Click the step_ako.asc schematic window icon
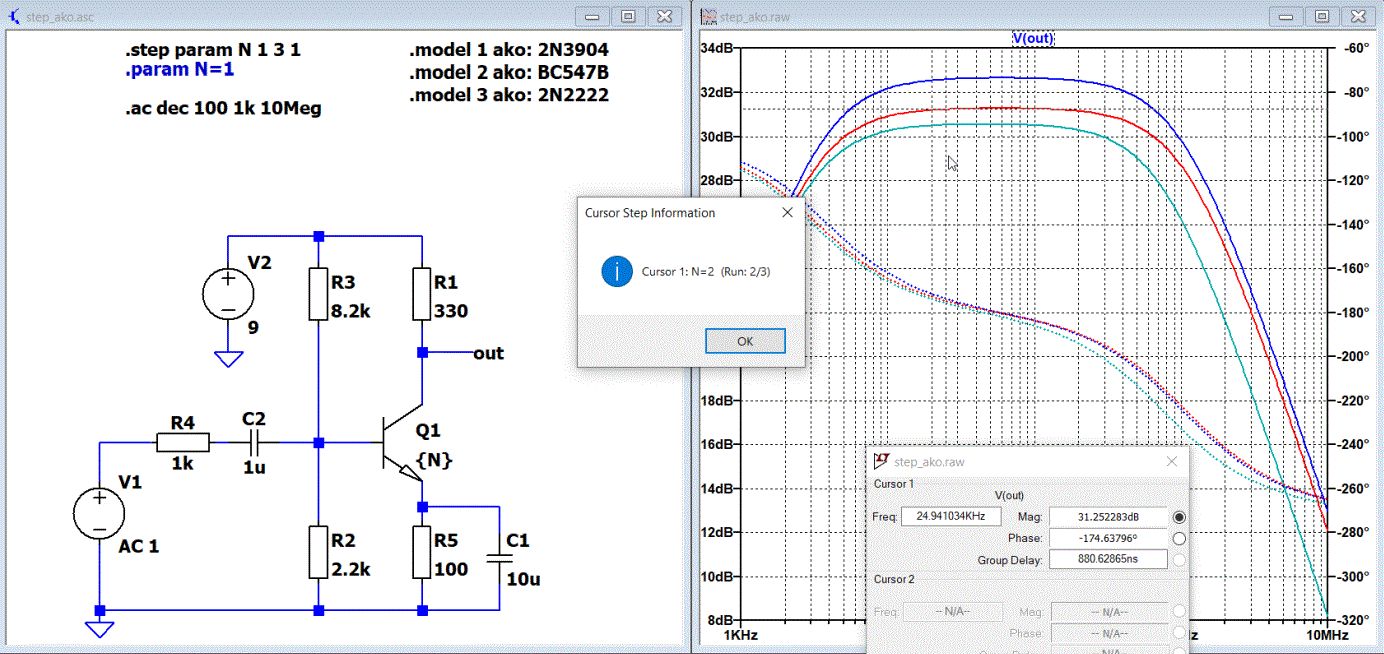This screenshot has height=654, width=1384. pos(13,16)
